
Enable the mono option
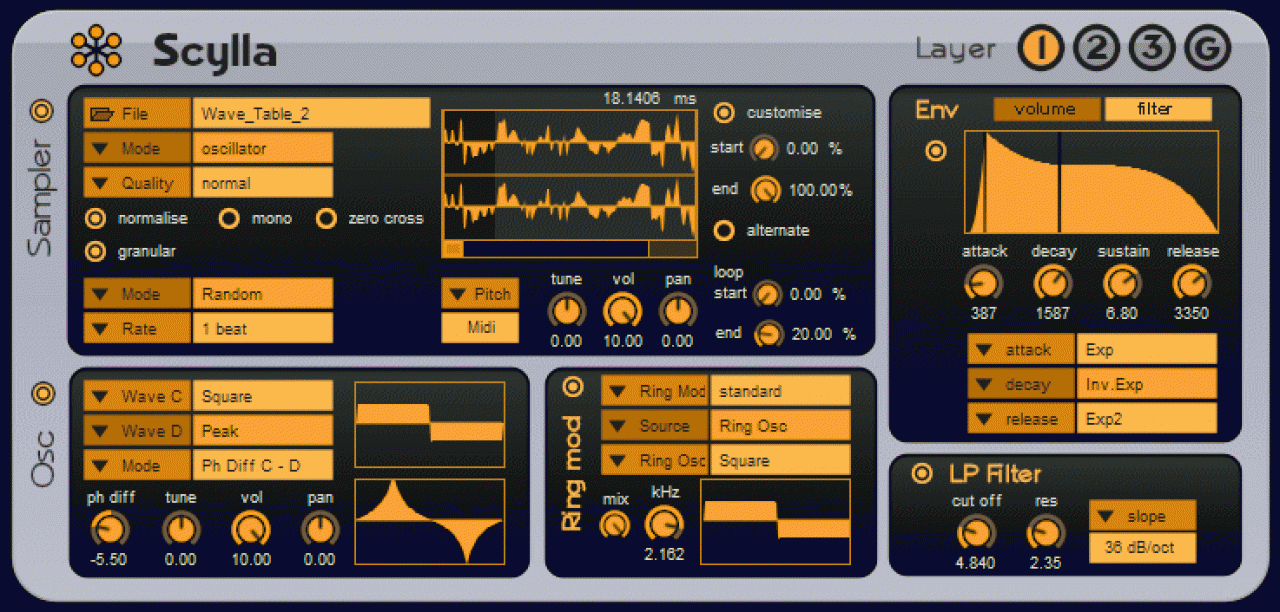tap(229, 218)
